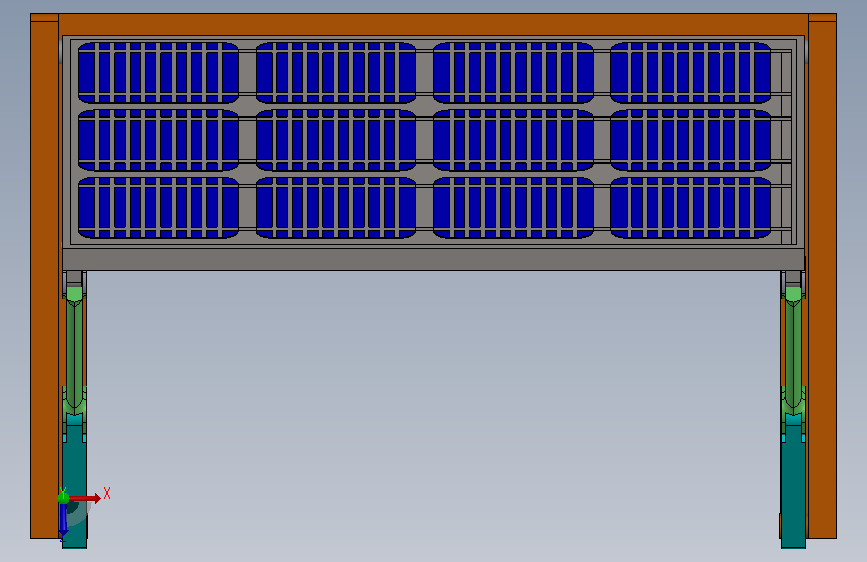Select the orange top crossbeam of the frame
Viewport: 867px width, 562px height.
pos(434,25)
